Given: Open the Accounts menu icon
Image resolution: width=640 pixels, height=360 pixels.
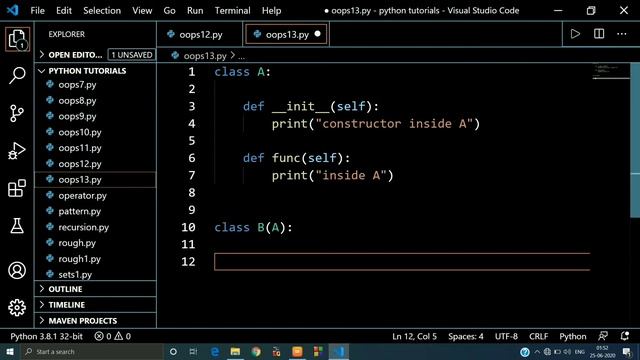Looking at the screenshot, I should coord(17,270).
